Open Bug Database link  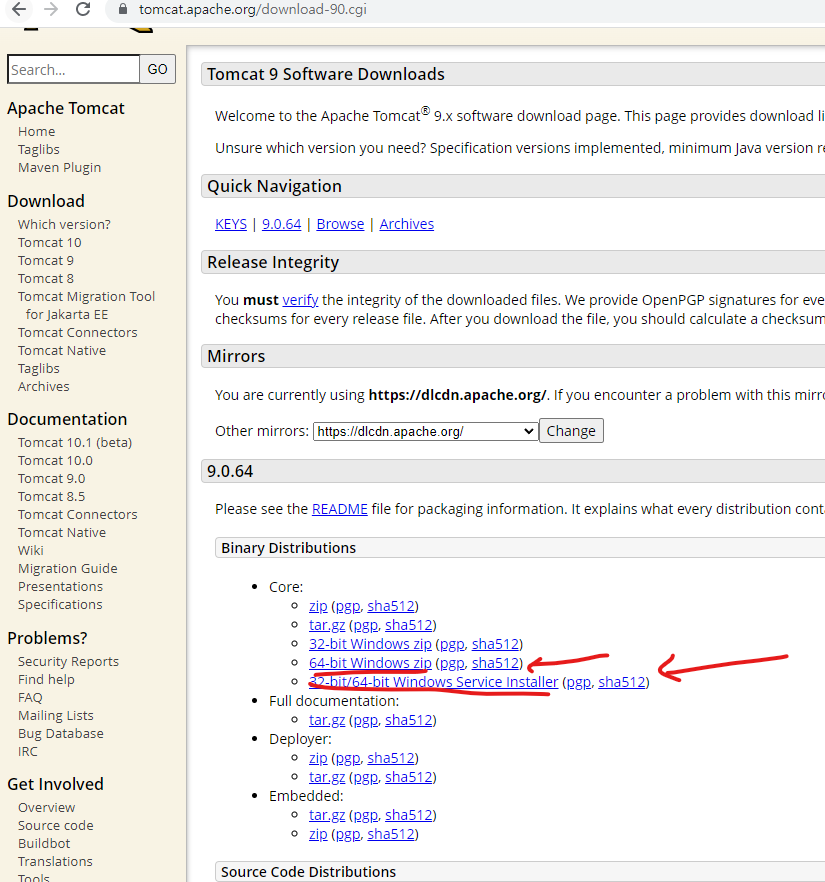[x=61, y=734]
